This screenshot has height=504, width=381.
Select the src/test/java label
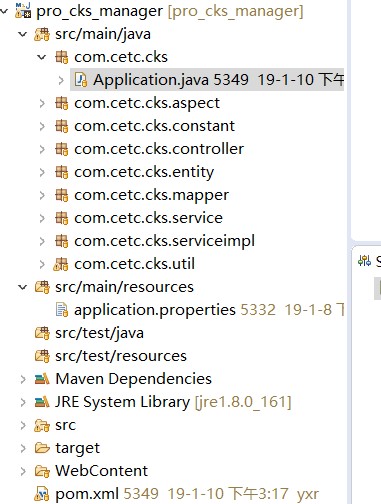(99, 333)
